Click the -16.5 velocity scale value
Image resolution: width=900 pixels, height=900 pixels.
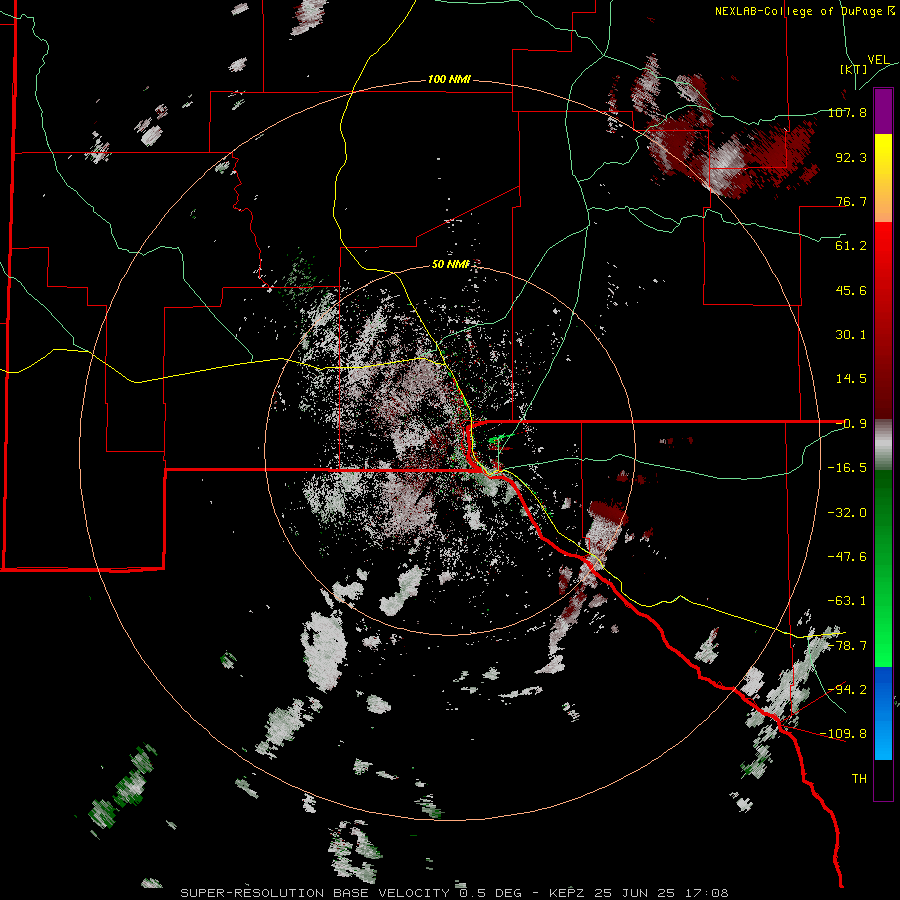[847, 468]
